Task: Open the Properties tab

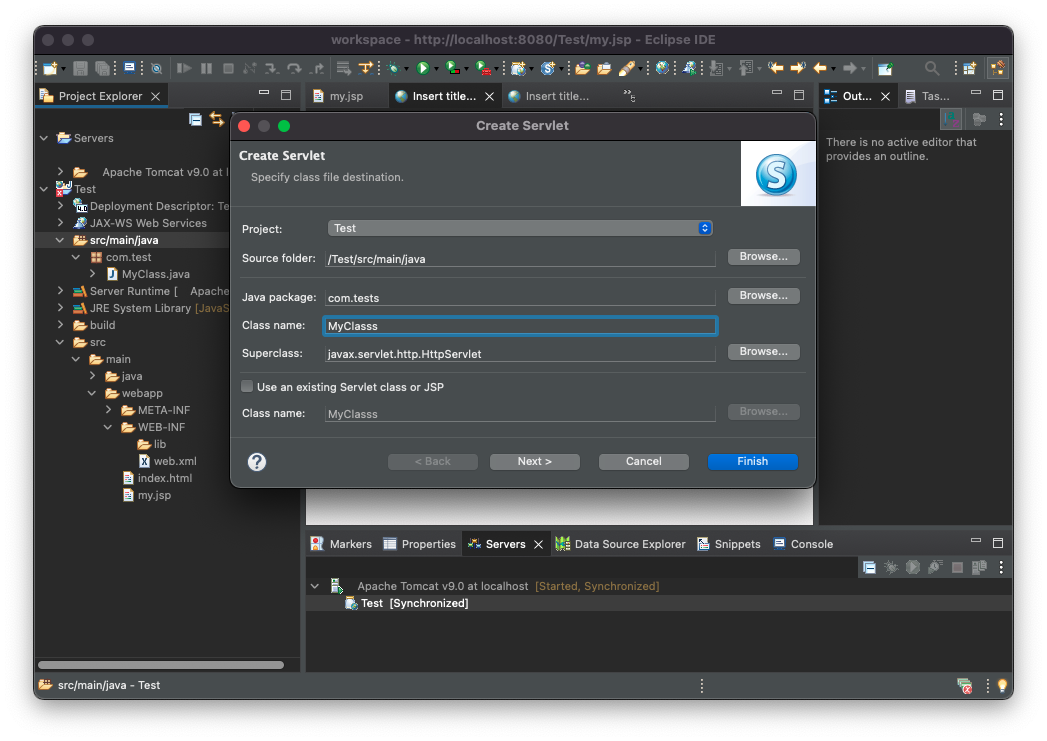Action: [x=419, y=544]
